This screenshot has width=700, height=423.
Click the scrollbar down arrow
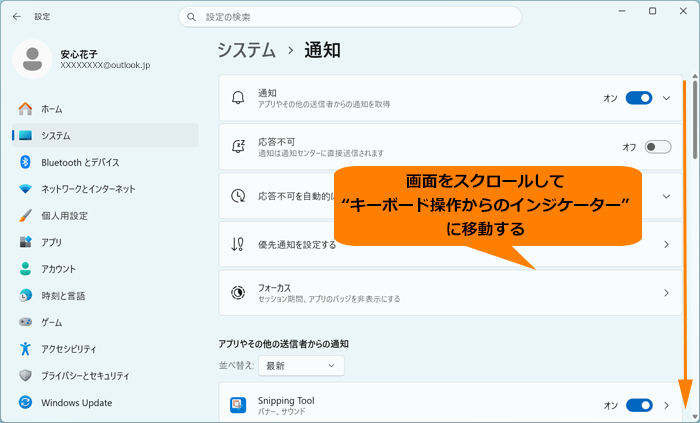(x=695, y=417)
